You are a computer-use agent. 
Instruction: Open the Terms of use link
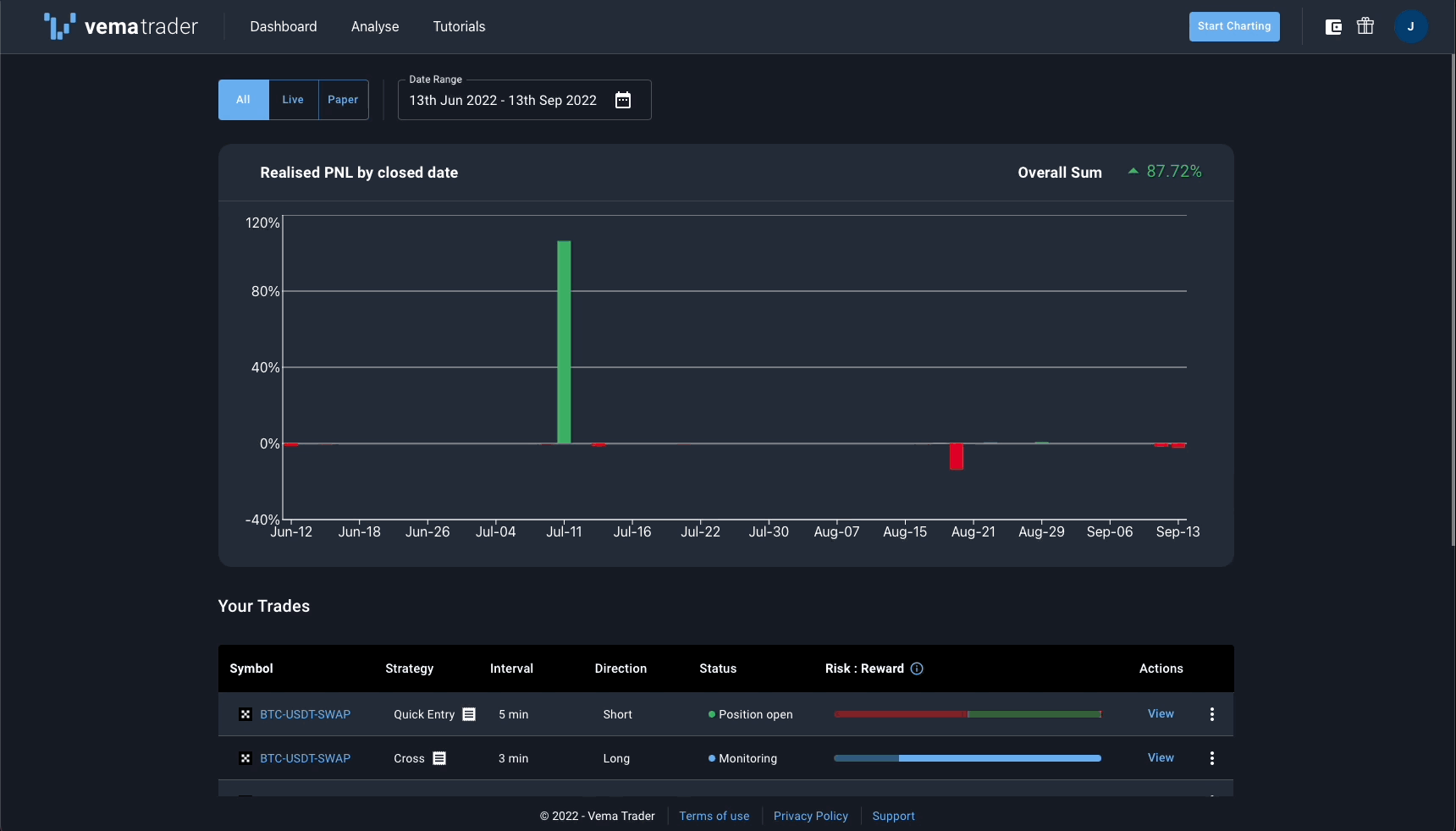point(714,816)
